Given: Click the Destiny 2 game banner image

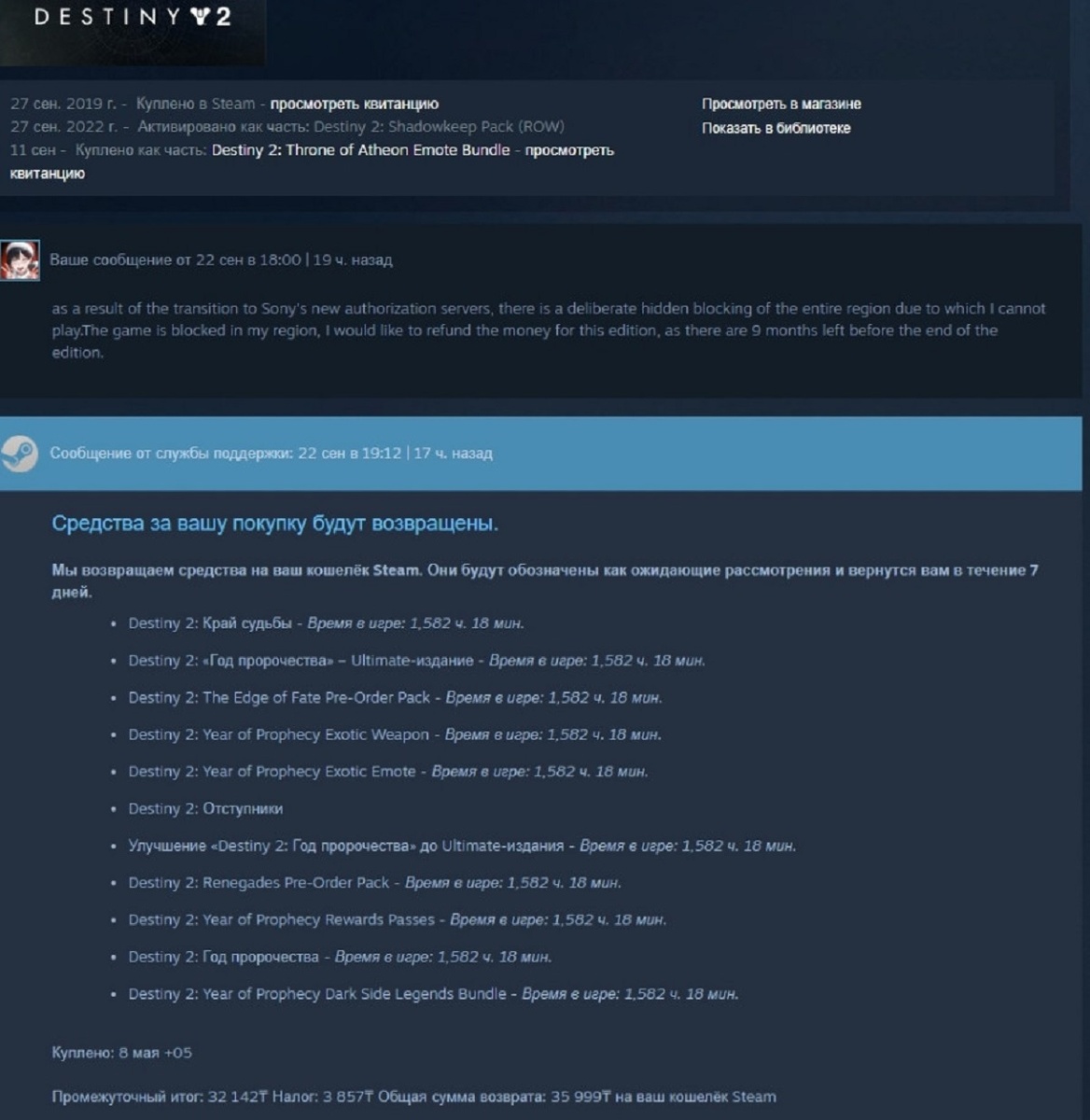Looking at the screenshot, I should click(133, 32).
